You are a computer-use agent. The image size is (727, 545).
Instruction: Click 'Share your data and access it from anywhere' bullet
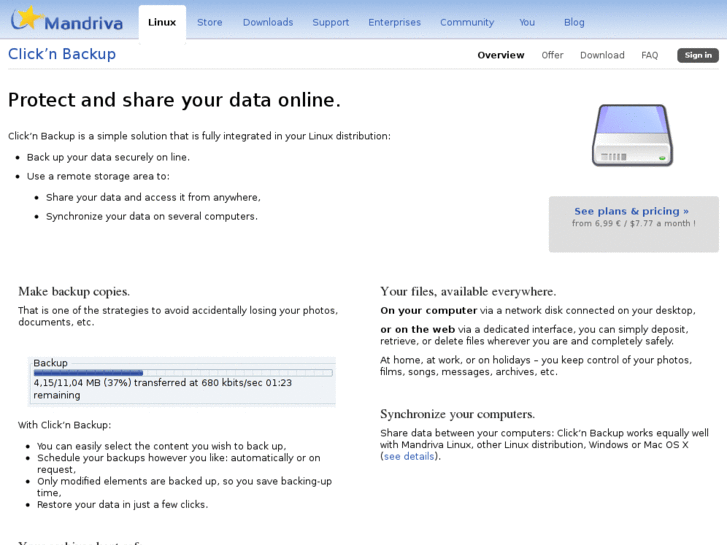(x=153, y=197)
